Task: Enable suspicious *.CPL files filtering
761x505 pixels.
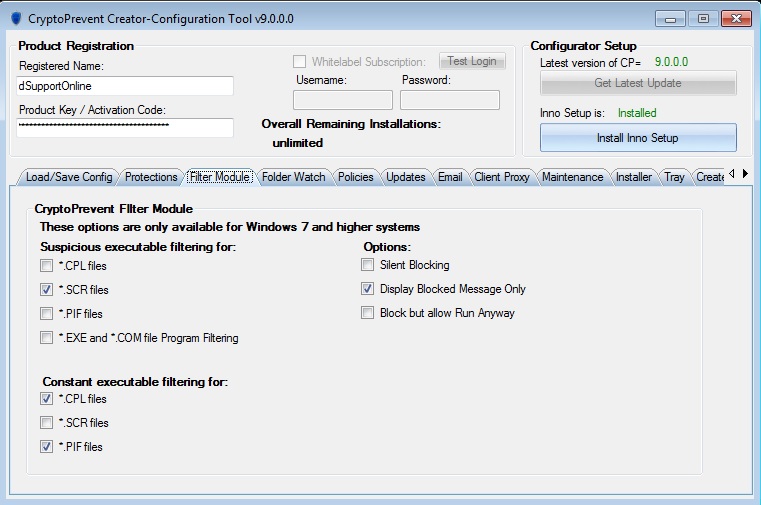Action: 47,266
